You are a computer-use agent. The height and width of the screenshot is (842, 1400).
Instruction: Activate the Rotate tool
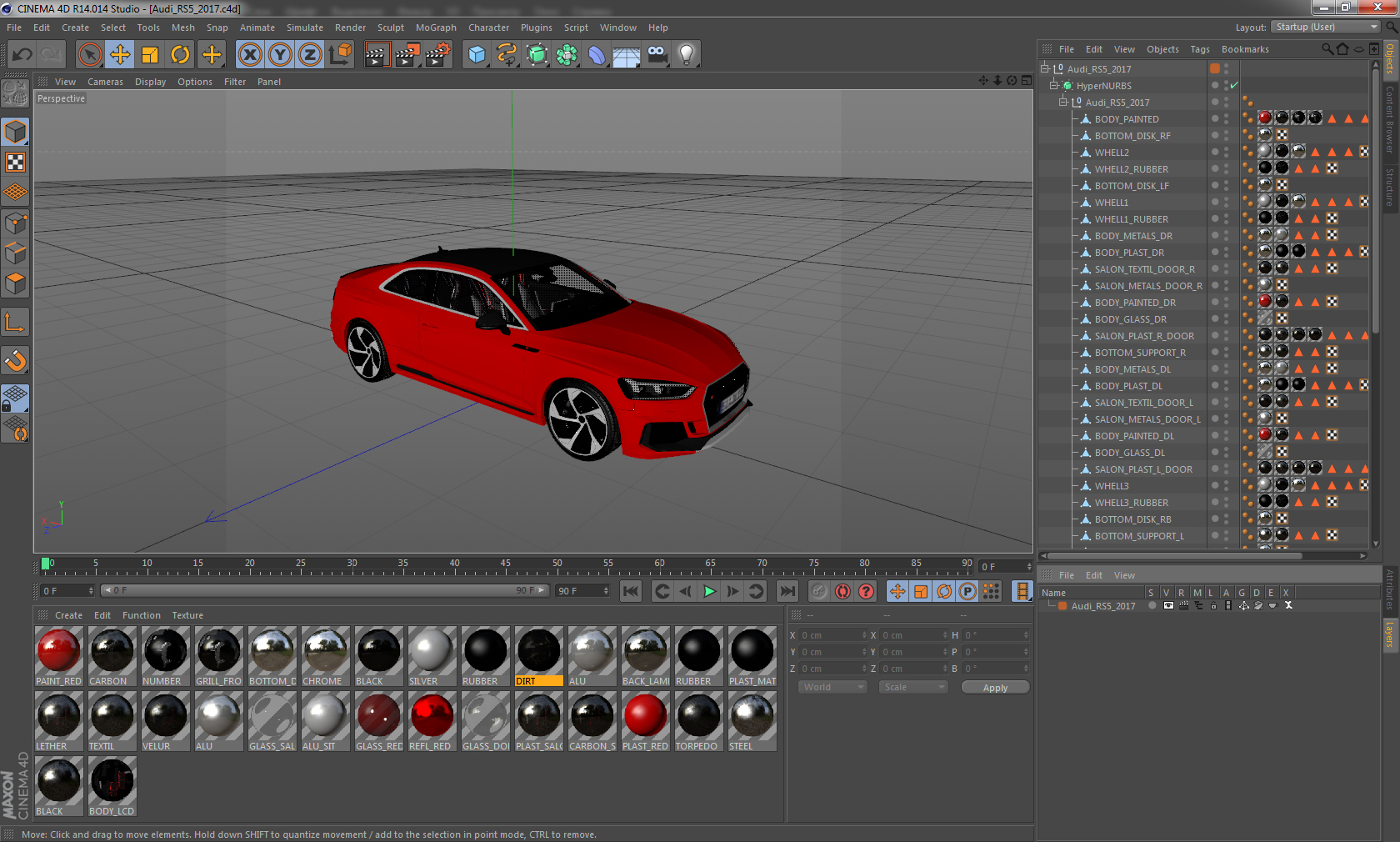[180, 55]
